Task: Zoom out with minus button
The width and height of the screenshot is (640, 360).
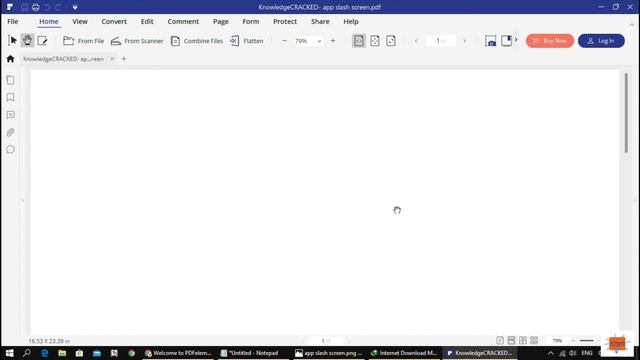Action: tap(284, 41)
